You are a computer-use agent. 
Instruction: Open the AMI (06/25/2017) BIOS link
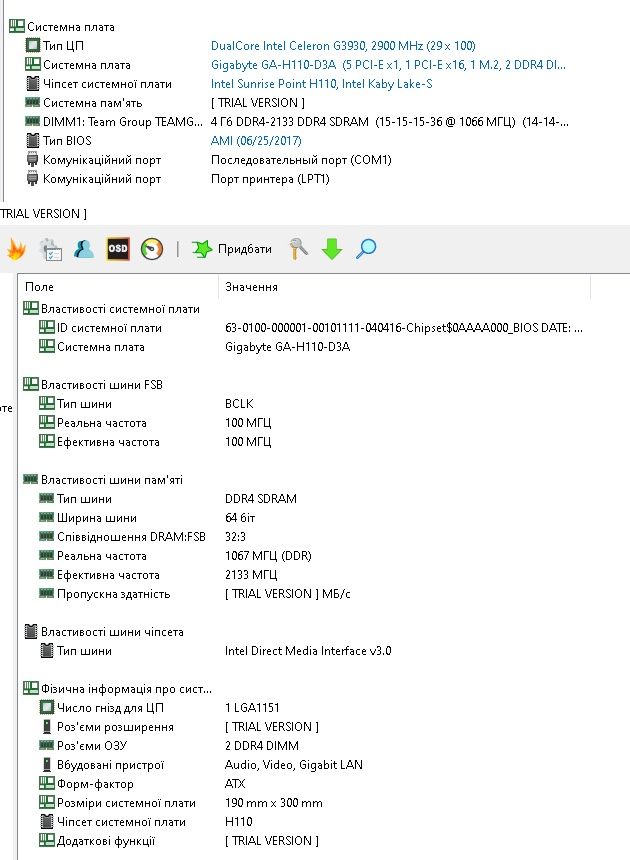pos(256,141)
